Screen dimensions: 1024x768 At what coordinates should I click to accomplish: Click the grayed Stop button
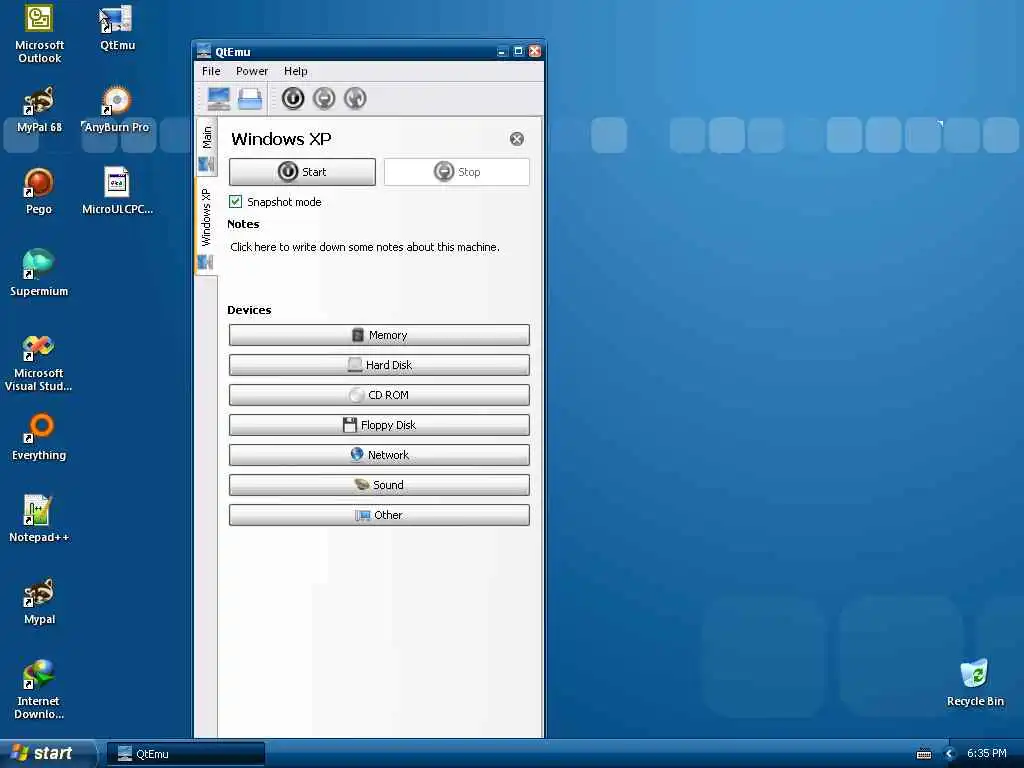click(456, 172)
